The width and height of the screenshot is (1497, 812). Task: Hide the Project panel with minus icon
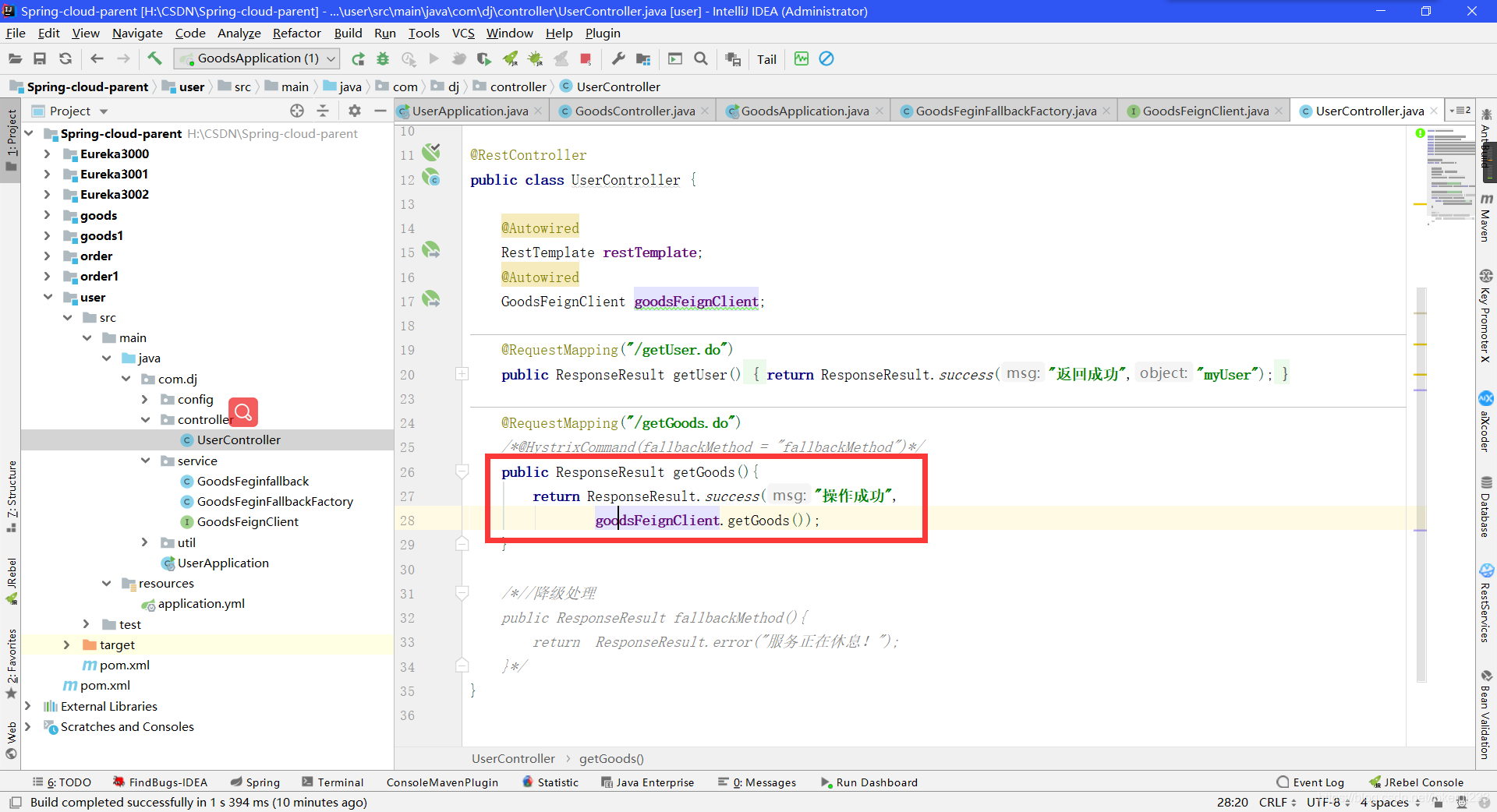(380, 111)
